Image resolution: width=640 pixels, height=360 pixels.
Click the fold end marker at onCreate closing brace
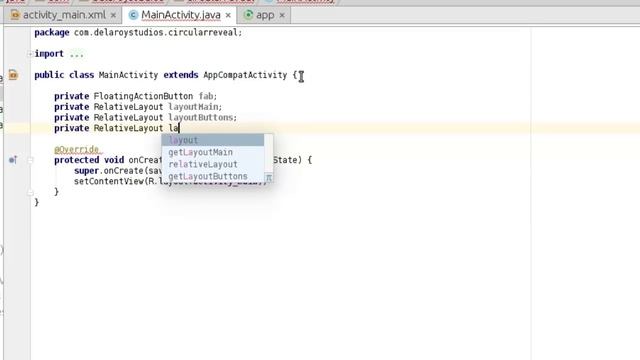coord(30,192)
